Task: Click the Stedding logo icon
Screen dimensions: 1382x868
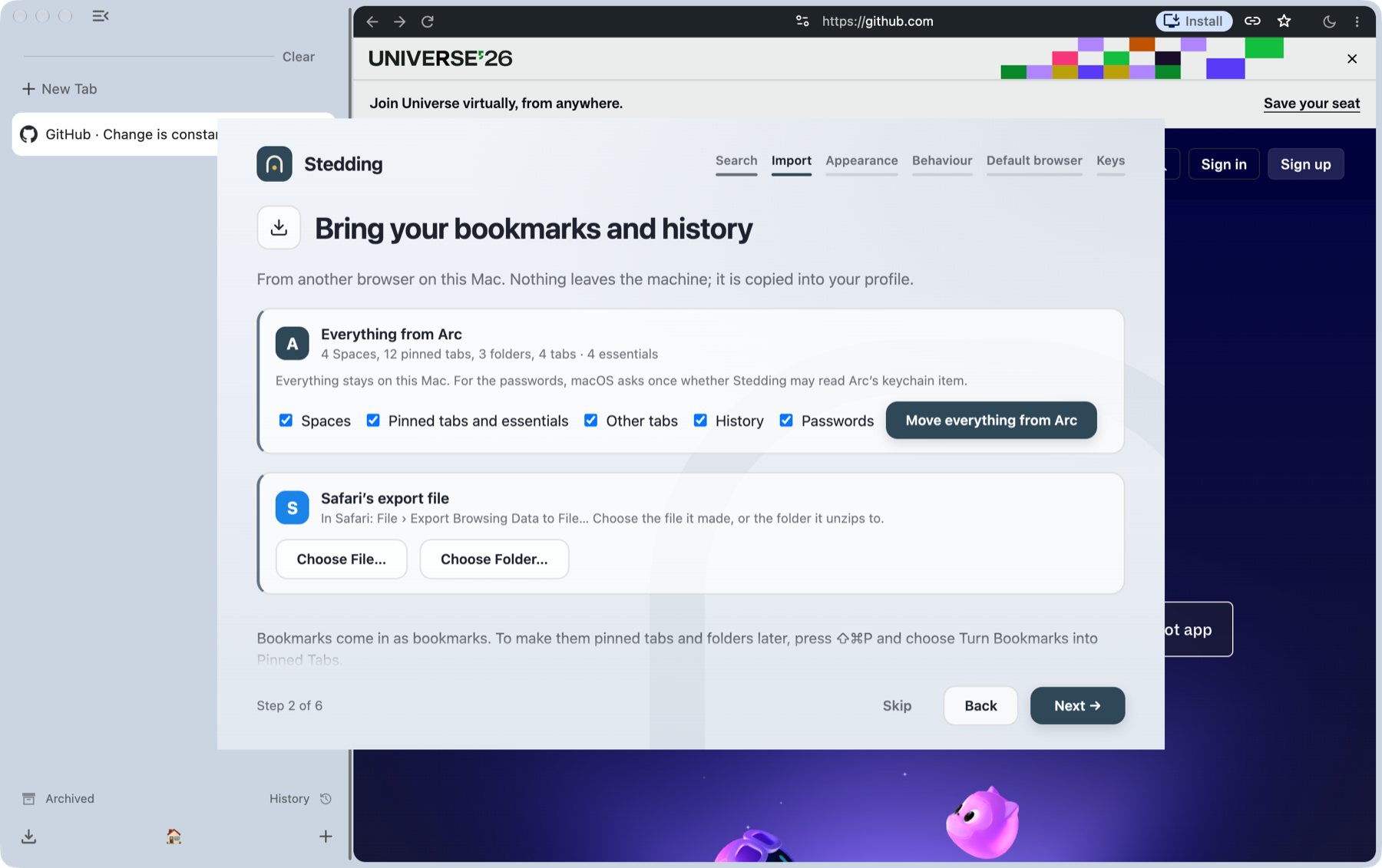Action: (x=274, y=163)
